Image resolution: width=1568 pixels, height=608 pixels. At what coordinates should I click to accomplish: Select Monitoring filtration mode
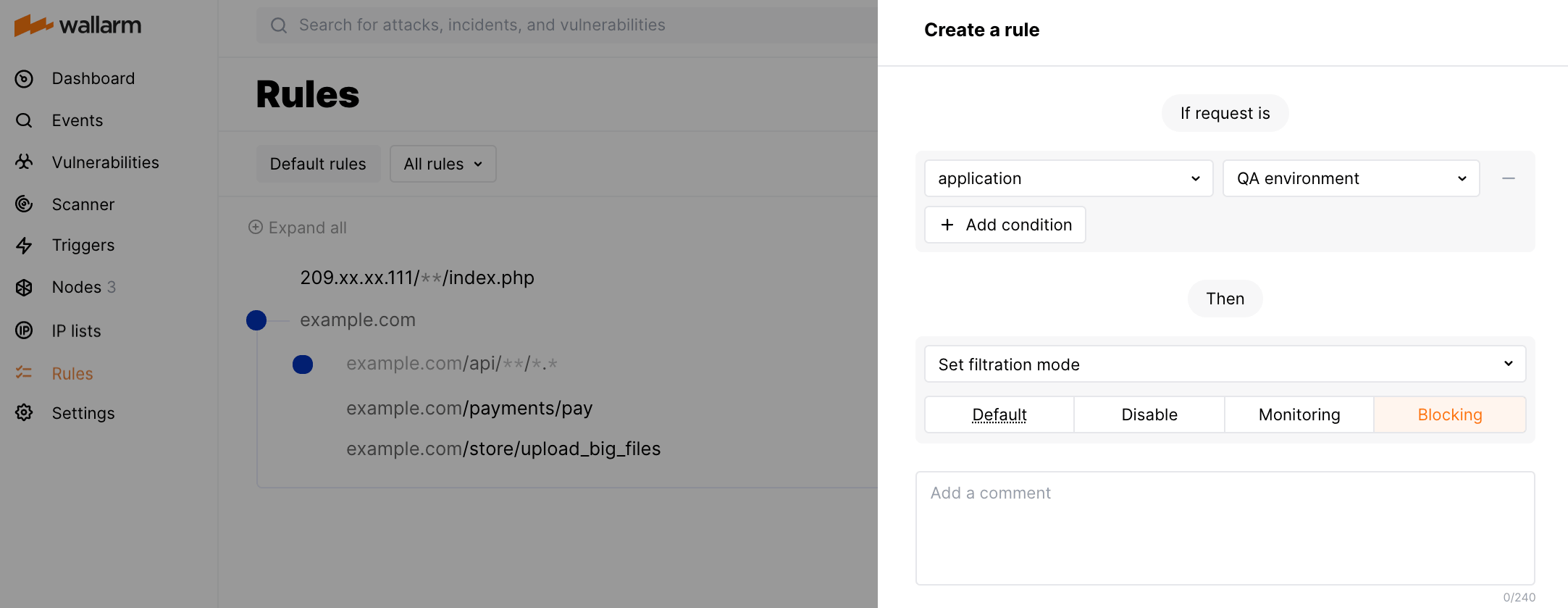(x=1299, y=415)
